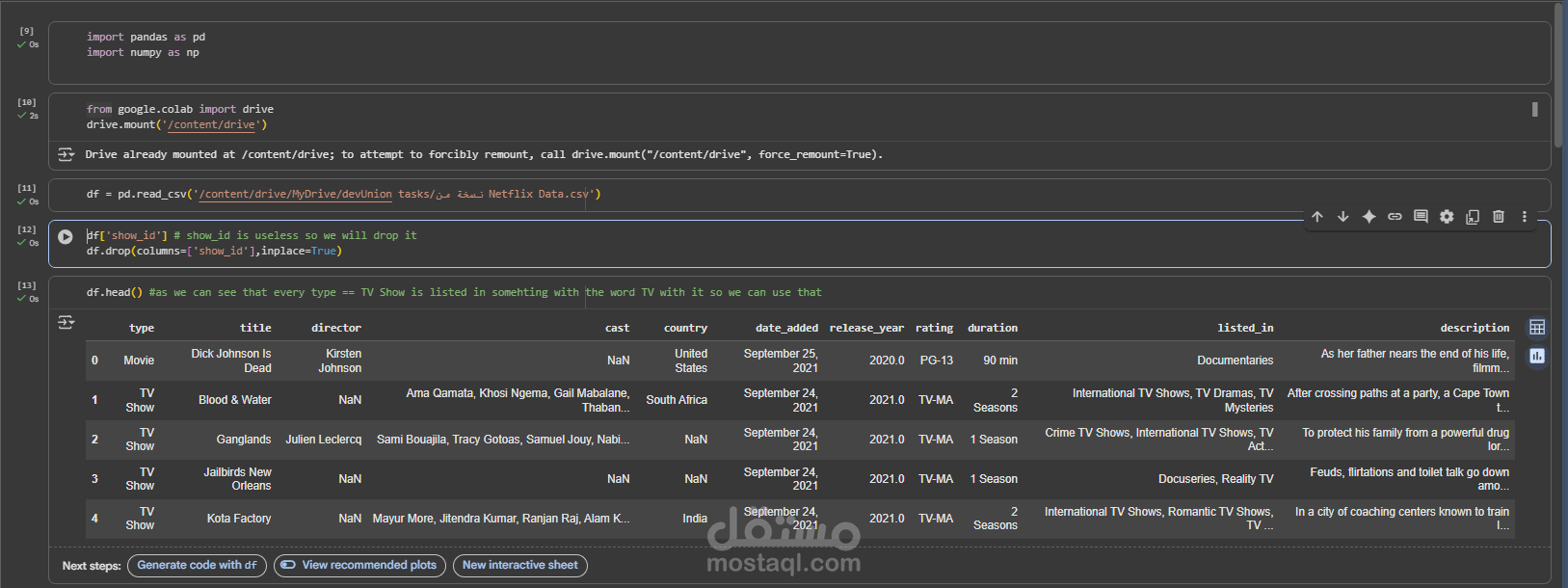This screenshot has width=1568, height=588.
Task: Click the 'title' column header
Action: click(x=255, y=328)
